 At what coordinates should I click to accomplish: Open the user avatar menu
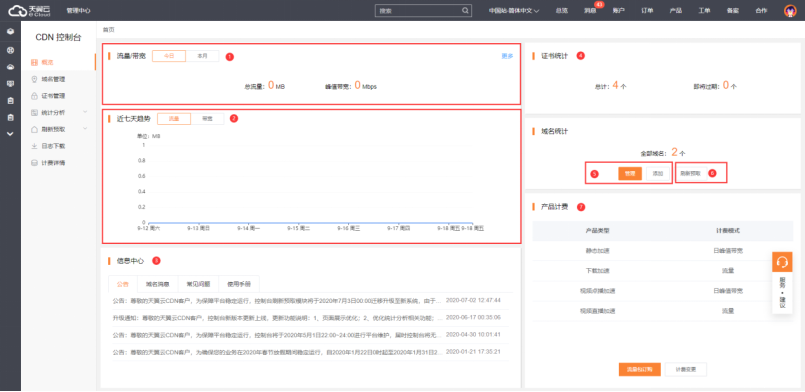click(x=790, y=11)
